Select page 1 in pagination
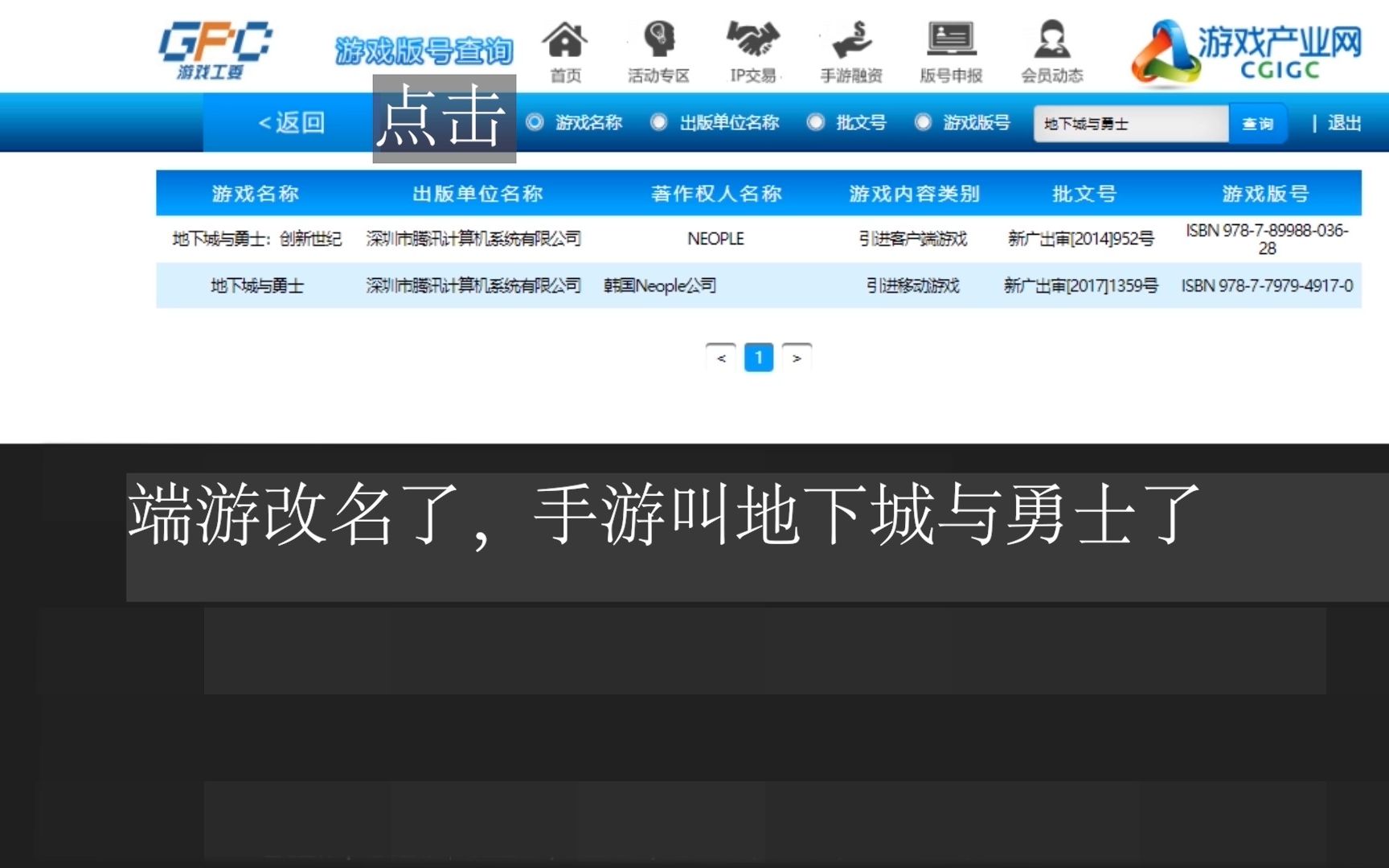Viewport: 1389px width, 868px height. [x=759, y=358]
